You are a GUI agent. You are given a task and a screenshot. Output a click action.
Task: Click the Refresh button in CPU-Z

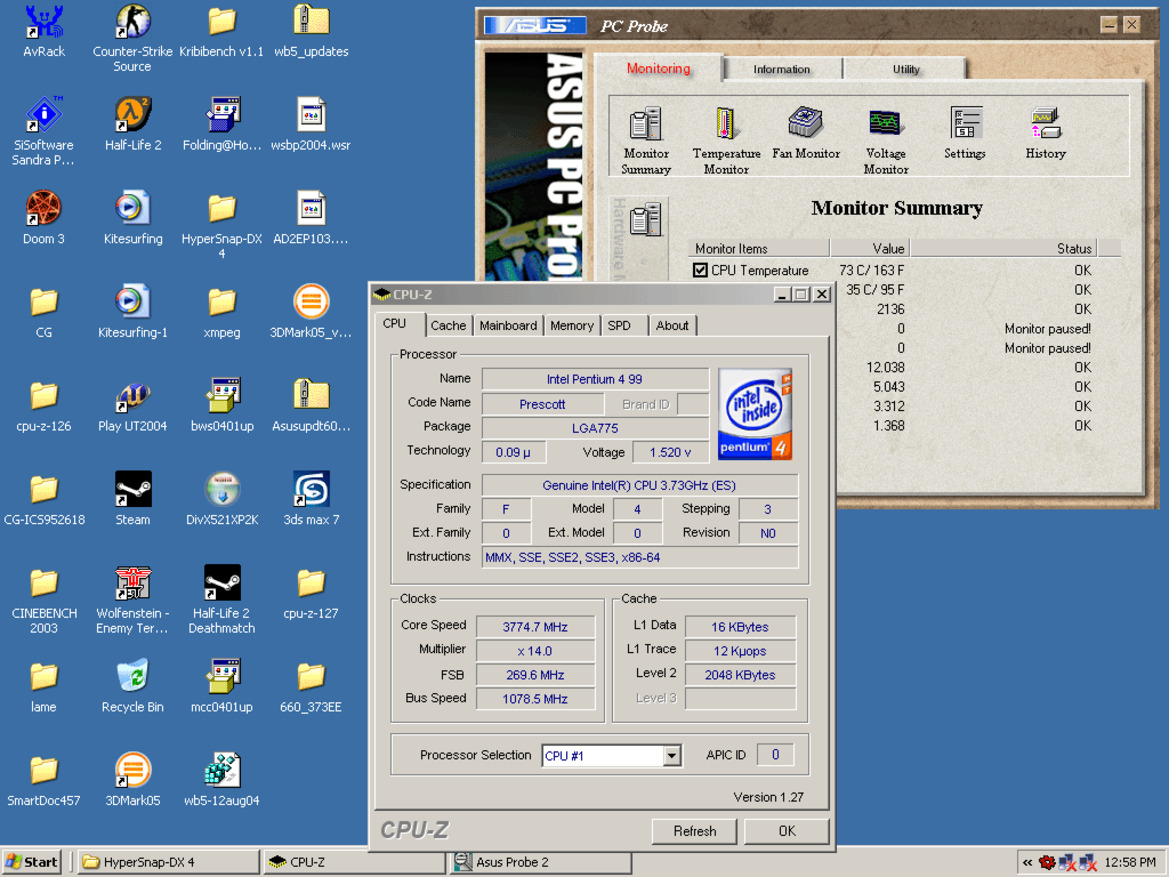[x=694, y=831]
